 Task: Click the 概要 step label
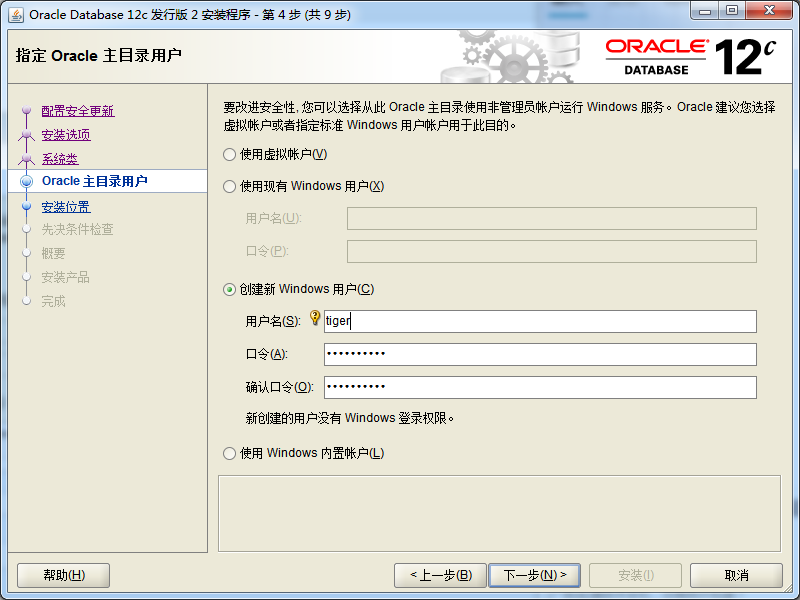(54, 253)
